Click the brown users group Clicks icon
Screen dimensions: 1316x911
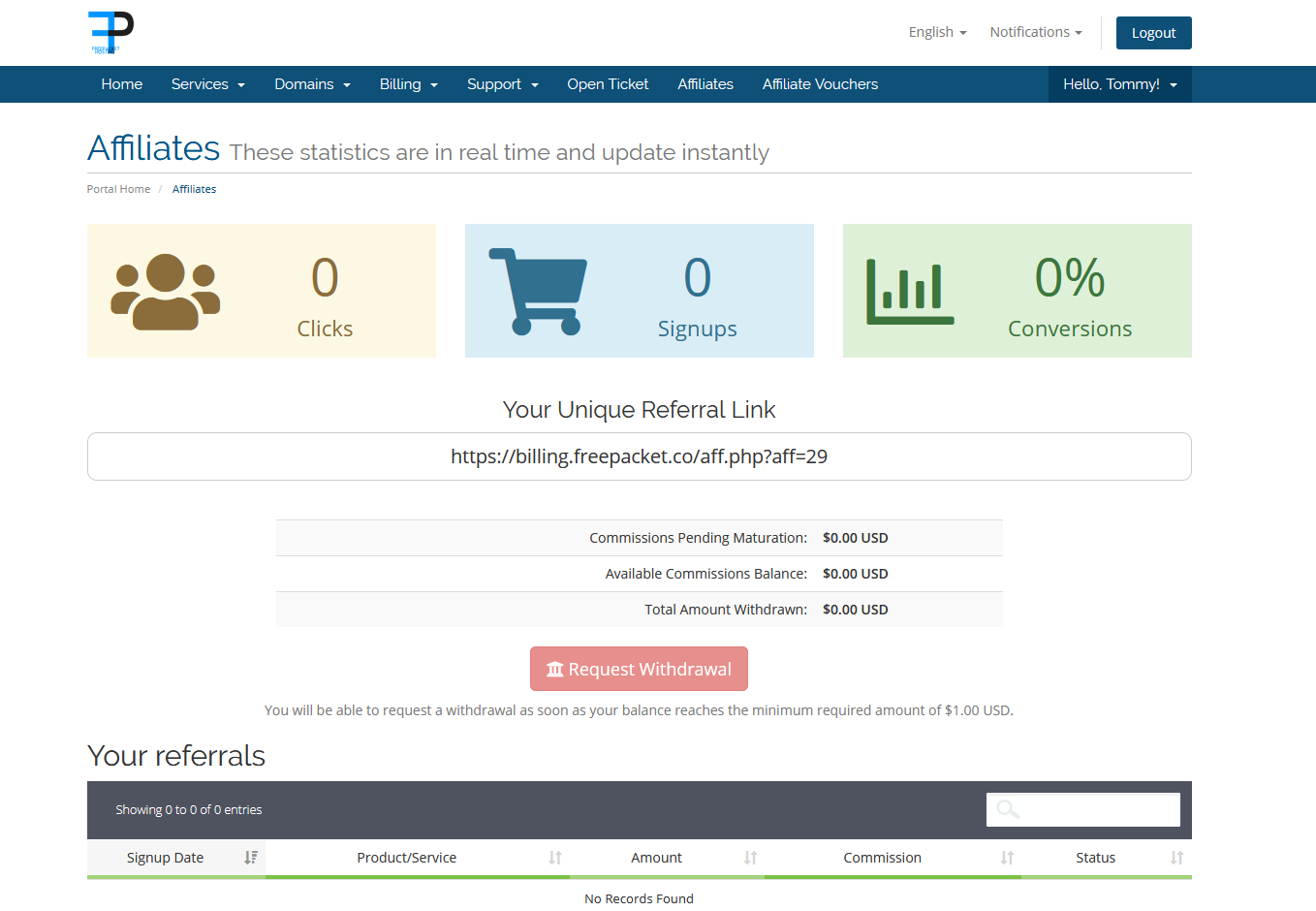pos(166,292)
